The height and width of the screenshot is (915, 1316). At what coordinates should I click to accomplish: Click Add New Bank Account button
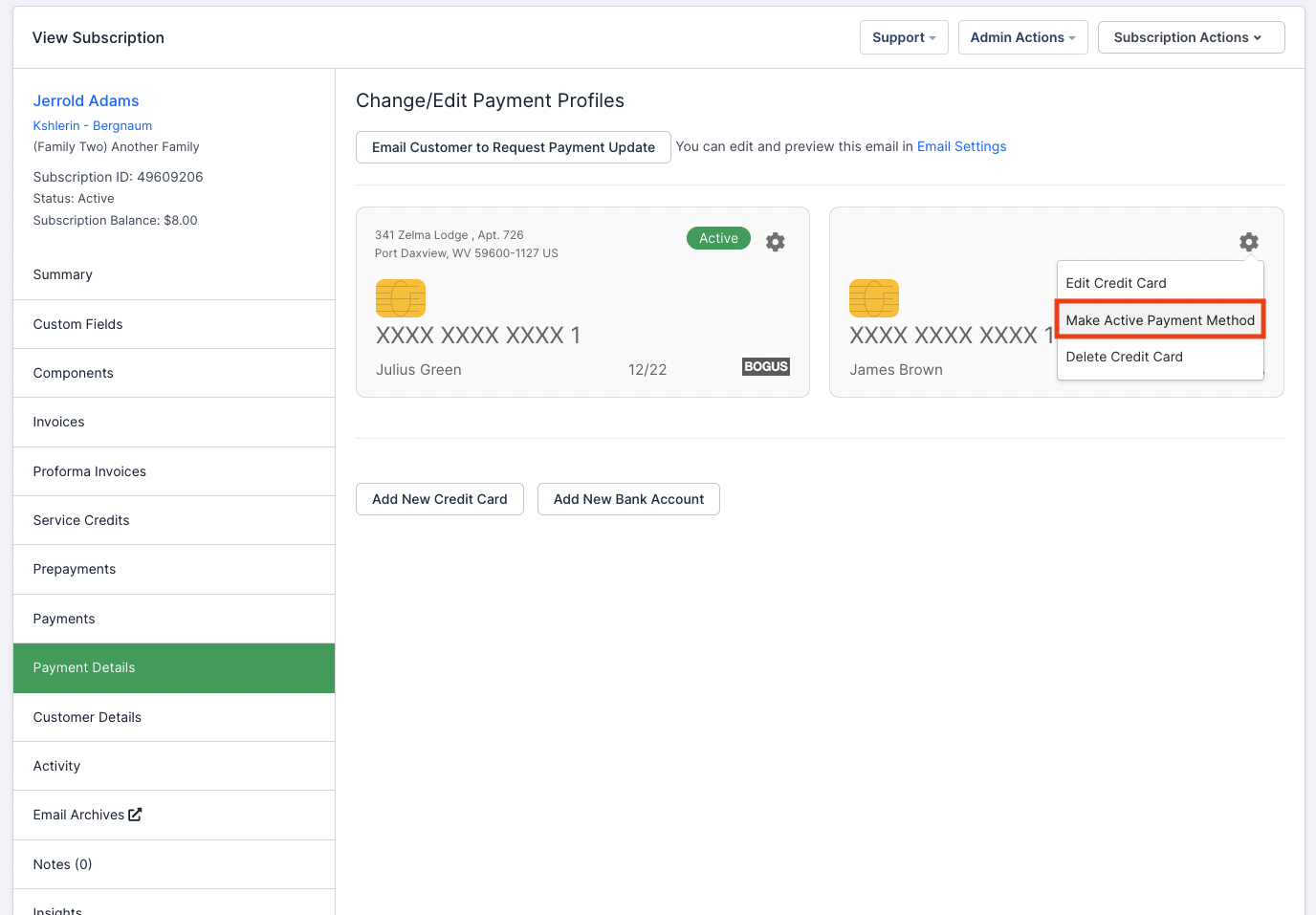(628, 499)
